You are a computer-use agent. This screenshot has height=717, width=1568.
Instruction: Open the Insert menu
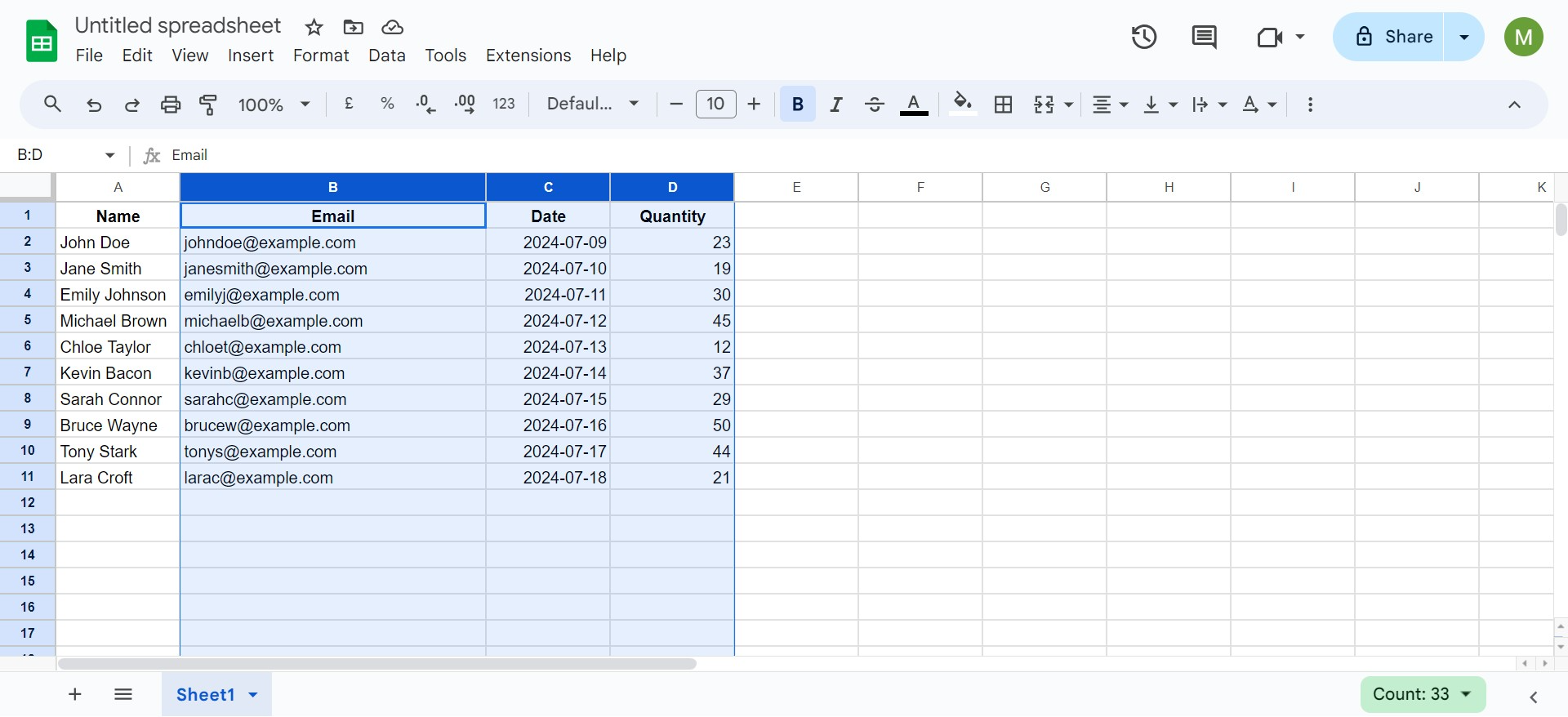click(251, 56)
